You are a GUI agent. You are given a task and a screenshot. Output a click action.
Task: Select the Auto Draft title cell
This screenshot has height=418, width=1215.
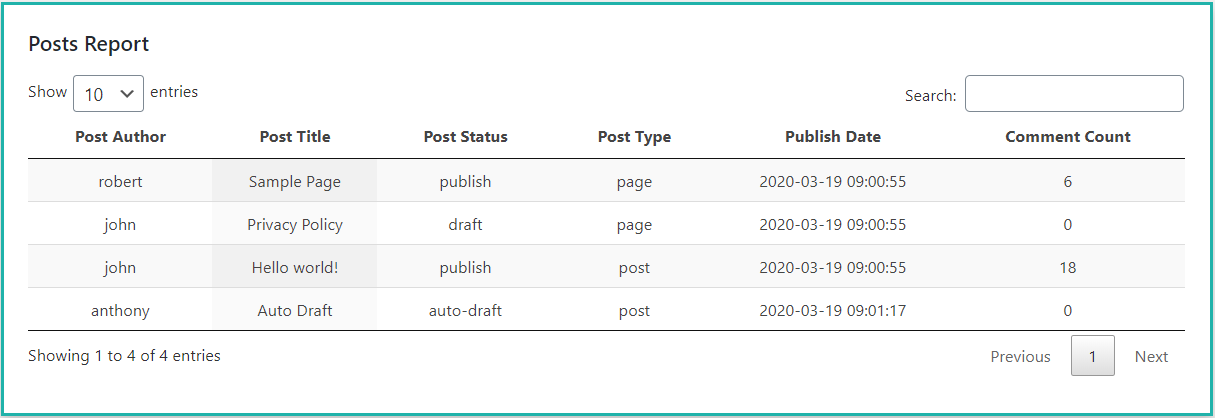point(295,310)
